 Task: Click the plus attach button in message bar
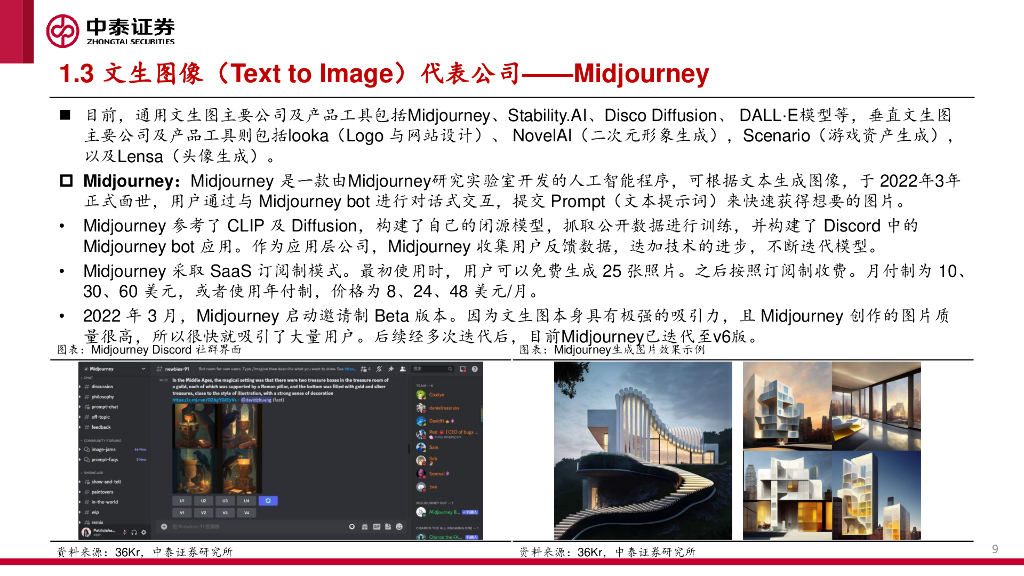pyautogui.click(x=164, y=526)
